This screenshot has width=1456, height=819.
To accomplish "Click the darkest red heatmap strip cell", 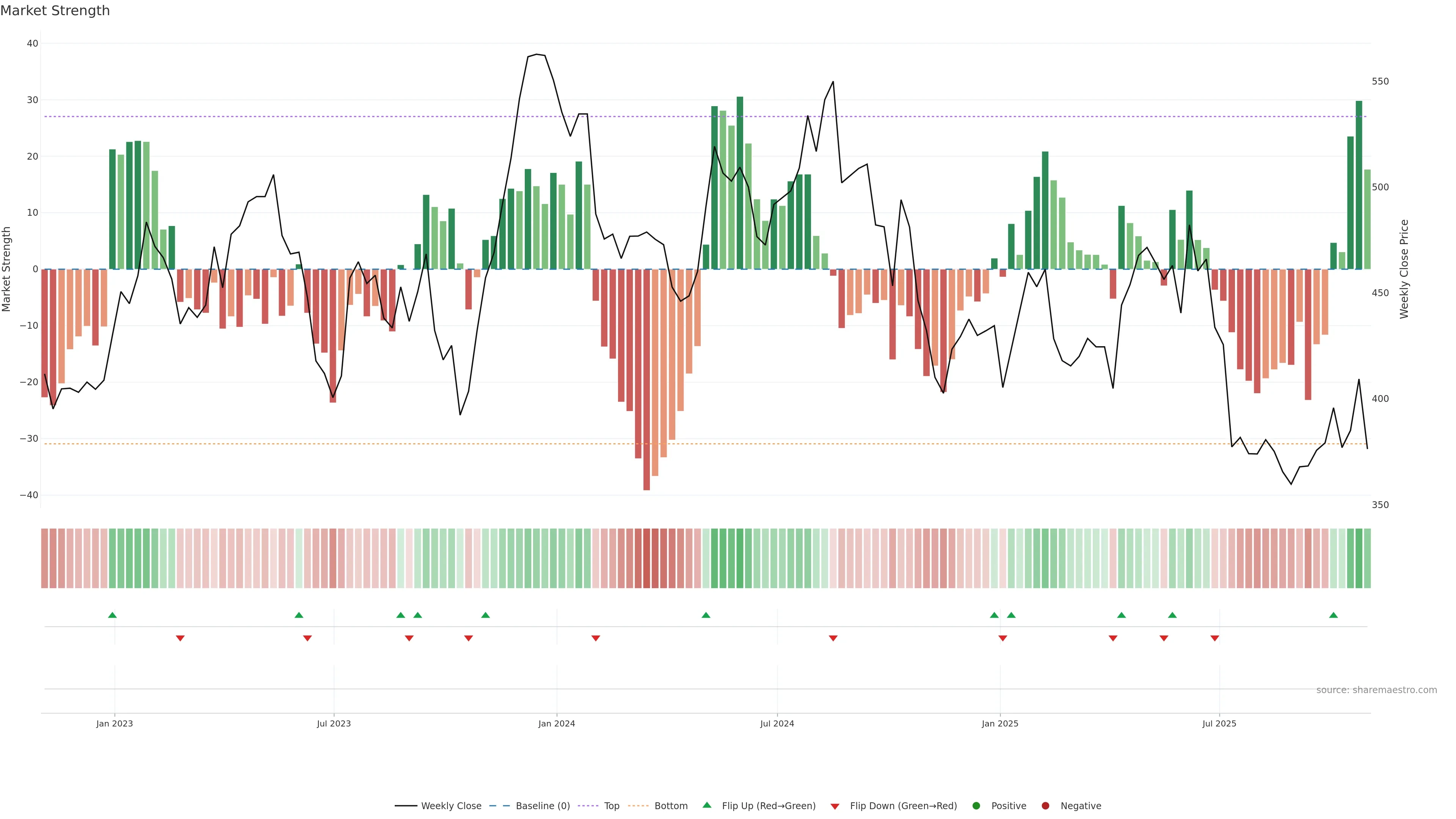I will point(646,559).
